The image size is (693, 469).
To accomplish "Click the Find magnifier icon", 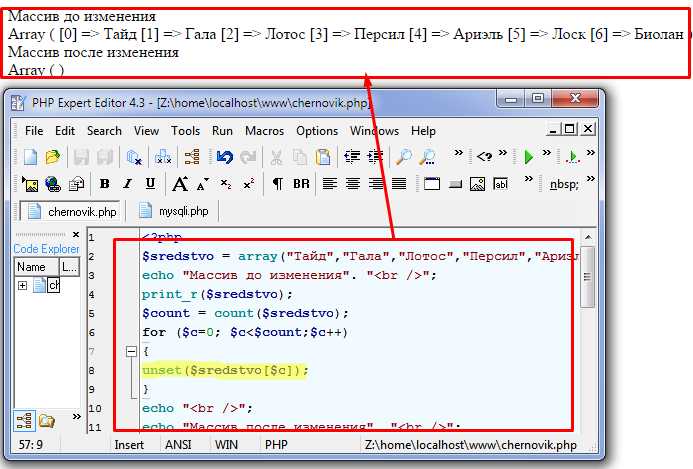I will click(403, 157).
